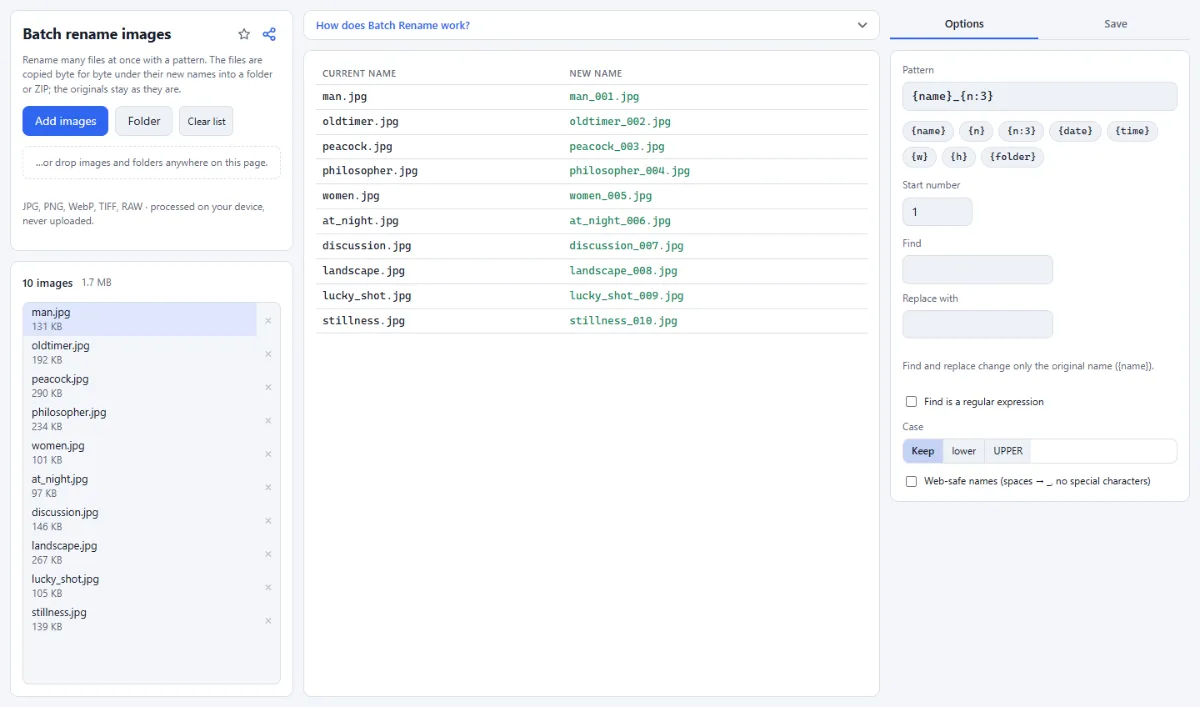
Task: Insert the {w} token chip
Action: [x=920, y=157]
